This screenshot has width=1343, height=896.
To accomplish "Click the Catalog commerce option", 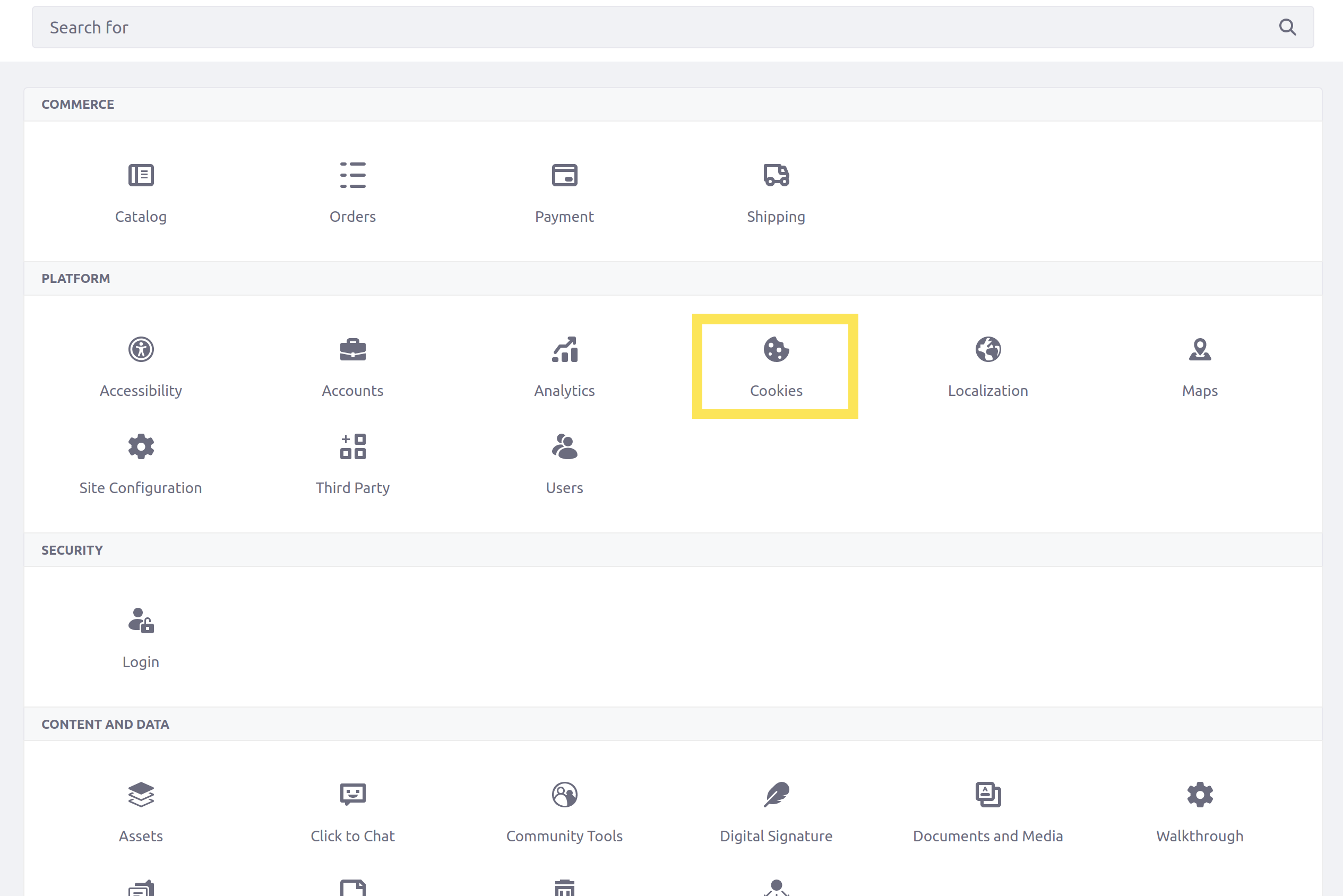I will 141,191.
